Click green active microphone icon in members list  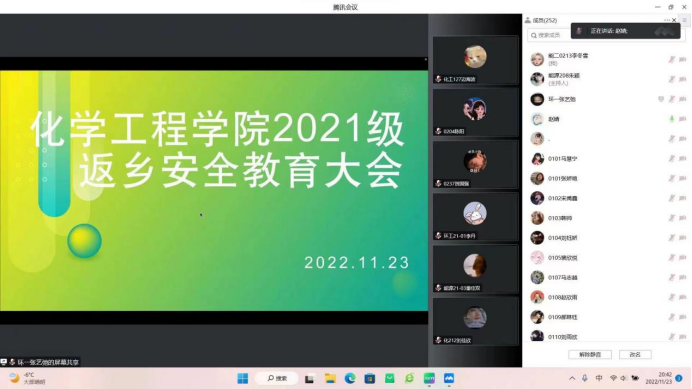(671, 119)
